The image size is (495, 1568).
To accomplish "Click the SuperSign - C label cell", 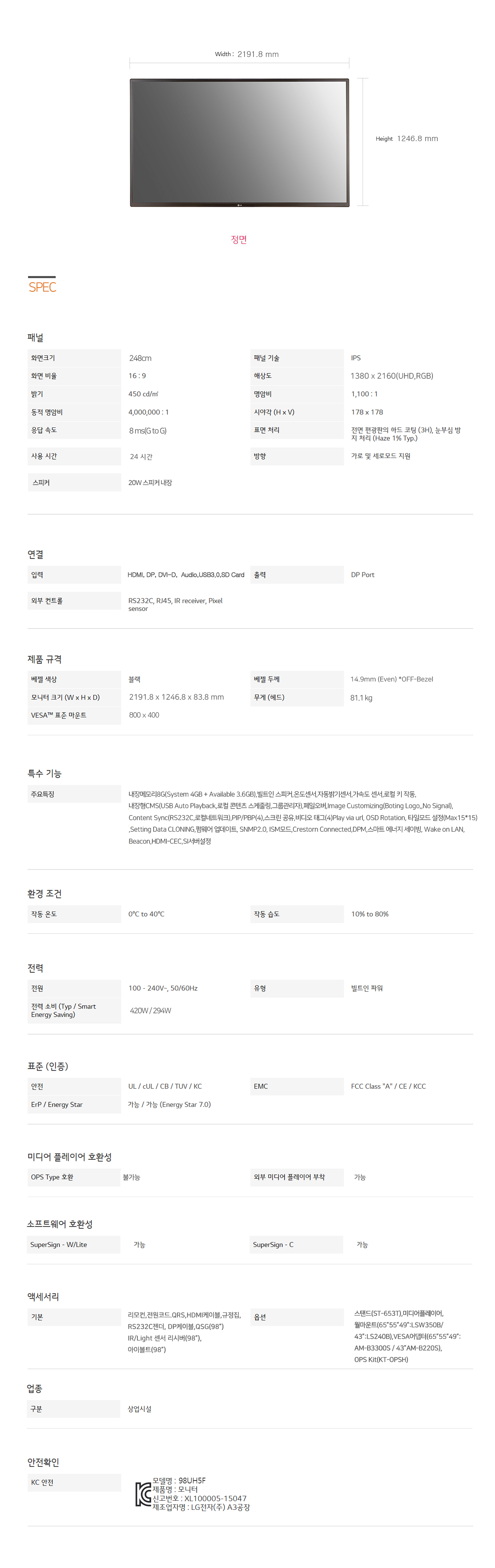I will click(297, 1244).
